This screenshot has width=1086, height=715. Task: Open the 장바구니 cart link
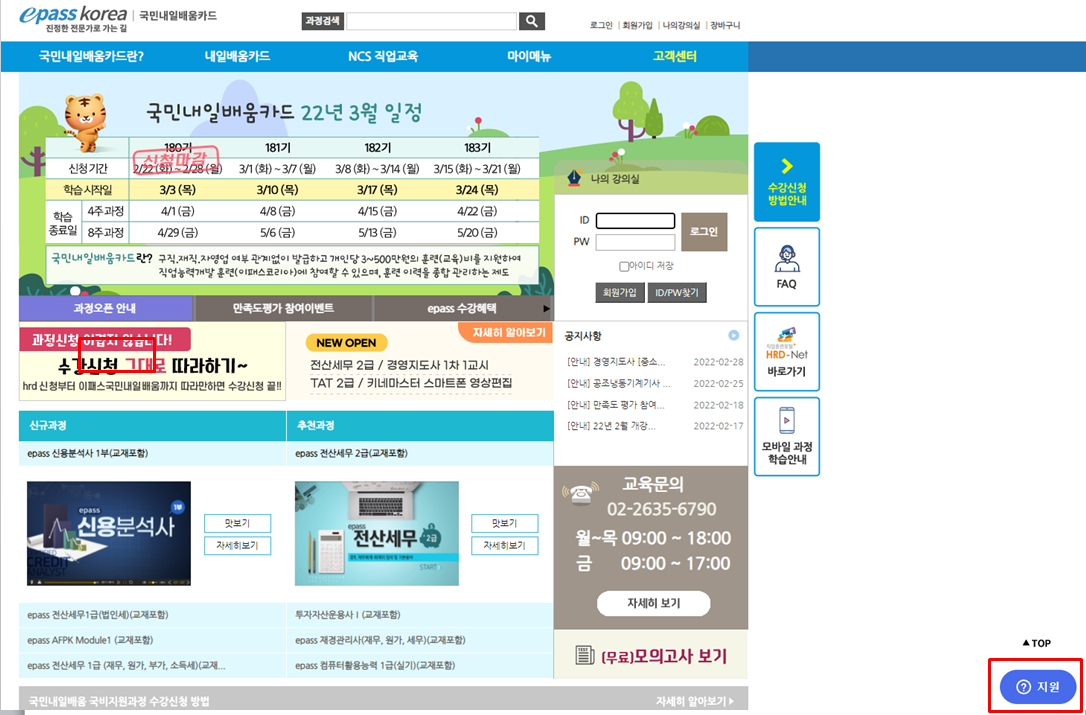tap(725, 26)
